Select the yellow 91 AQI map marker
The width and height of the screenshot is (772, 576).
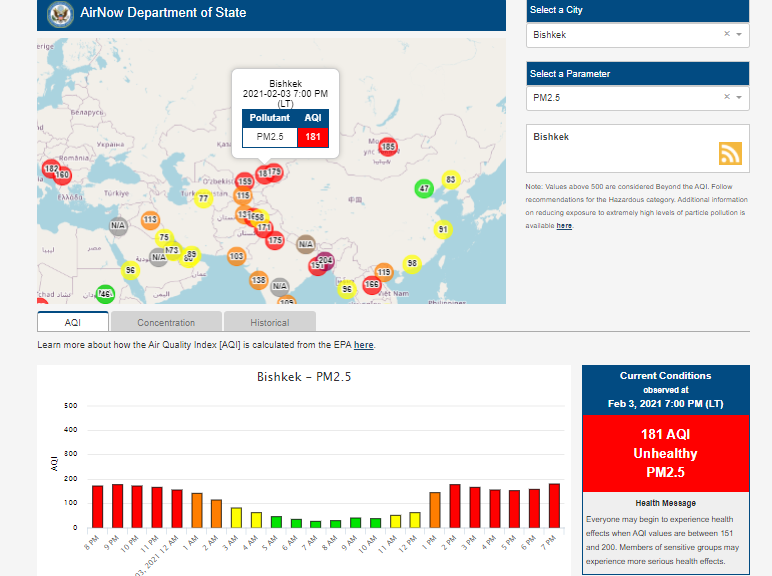pos(442,230)
